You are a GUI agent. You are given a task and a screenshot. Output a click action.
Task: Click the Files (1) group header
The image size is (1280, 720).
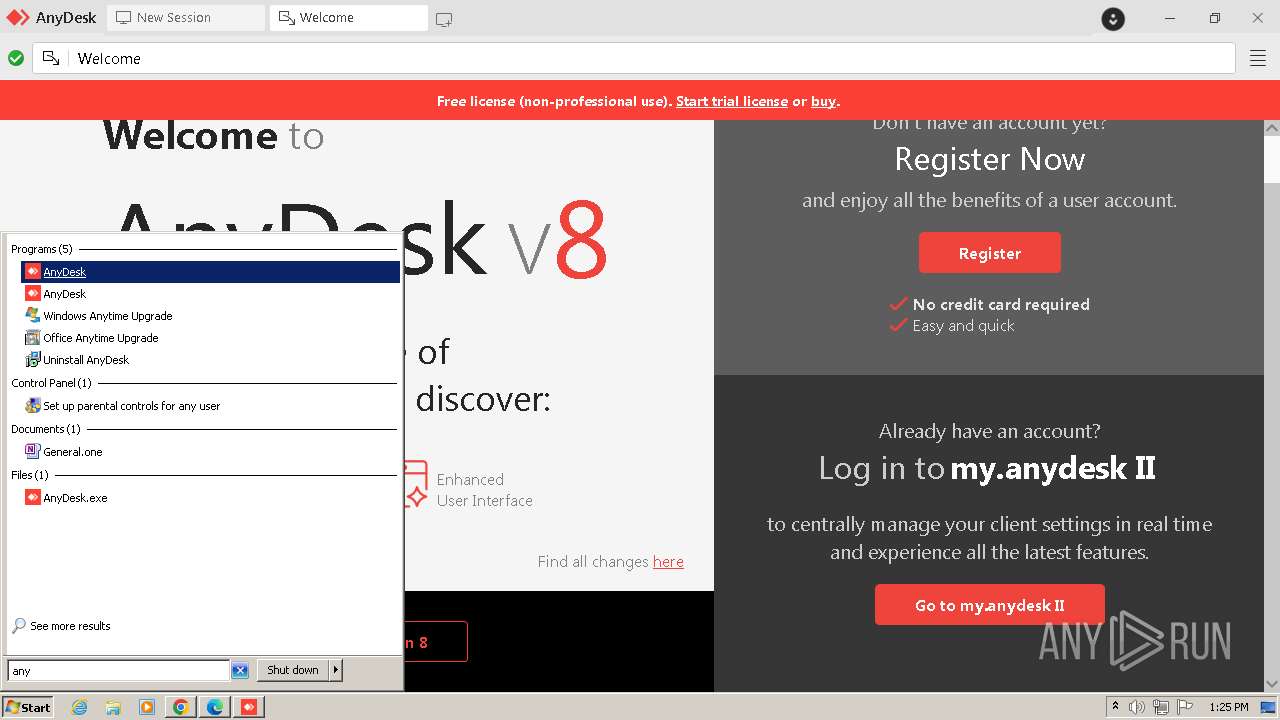click(x=30, y=475)
